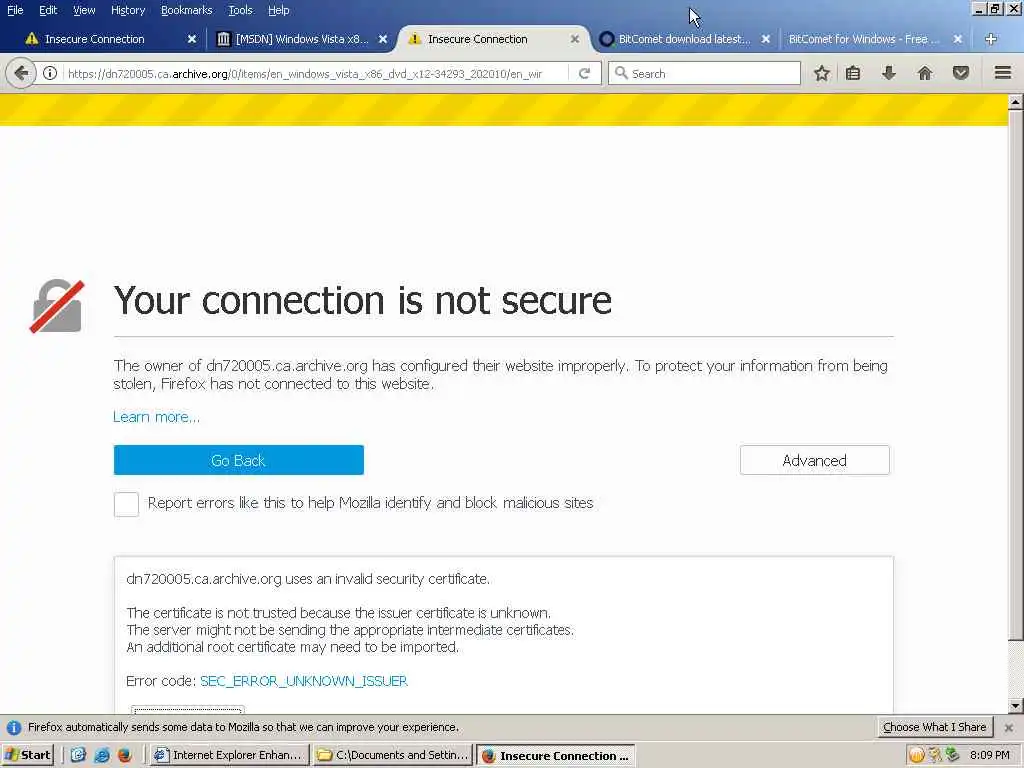Click Choose What I Share button
Image resolution: width=1024 pixels, height=768 pixels.
(935, 727)
